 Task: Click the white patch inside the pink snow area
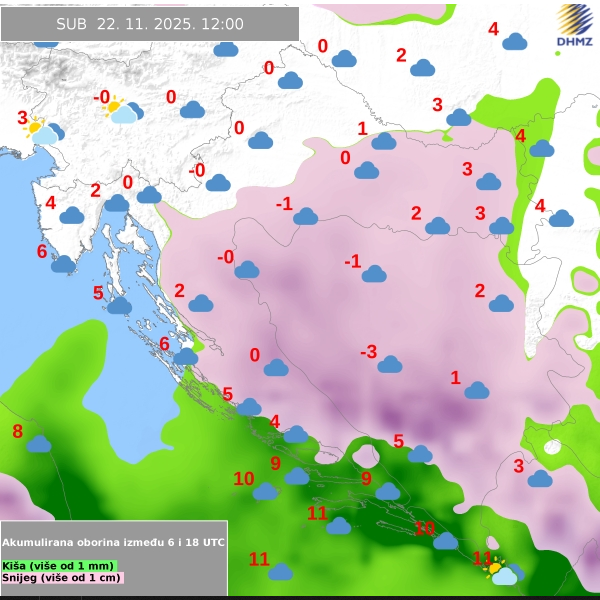(x=551, y=447)
